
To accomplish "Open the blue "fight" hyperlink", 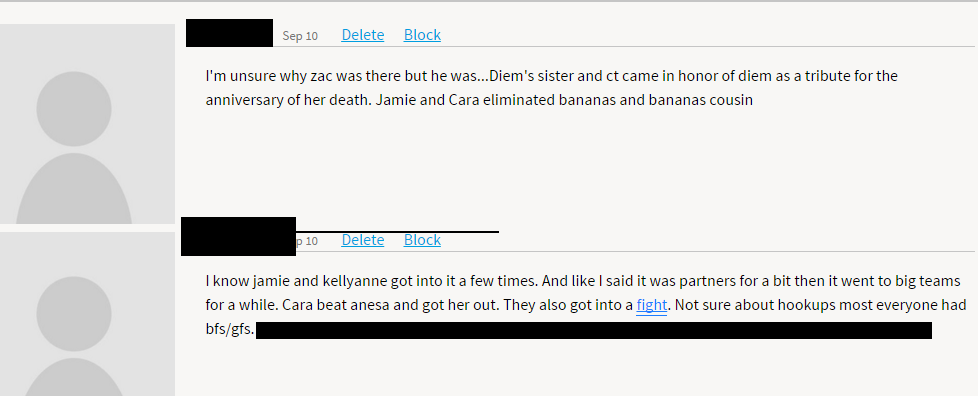I will pos(652,306).
